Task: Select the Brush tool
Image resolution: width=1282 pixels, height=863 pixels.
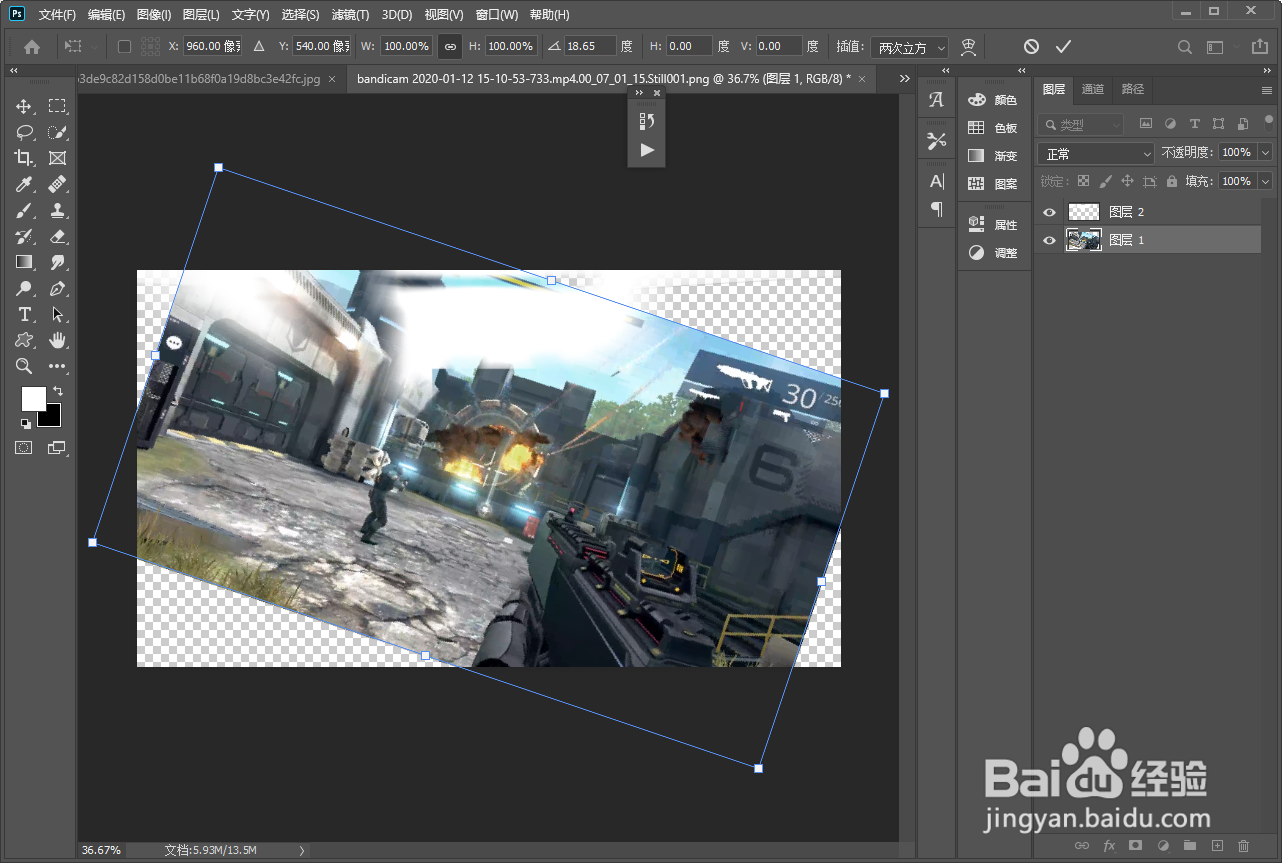Action: [24, 210]
